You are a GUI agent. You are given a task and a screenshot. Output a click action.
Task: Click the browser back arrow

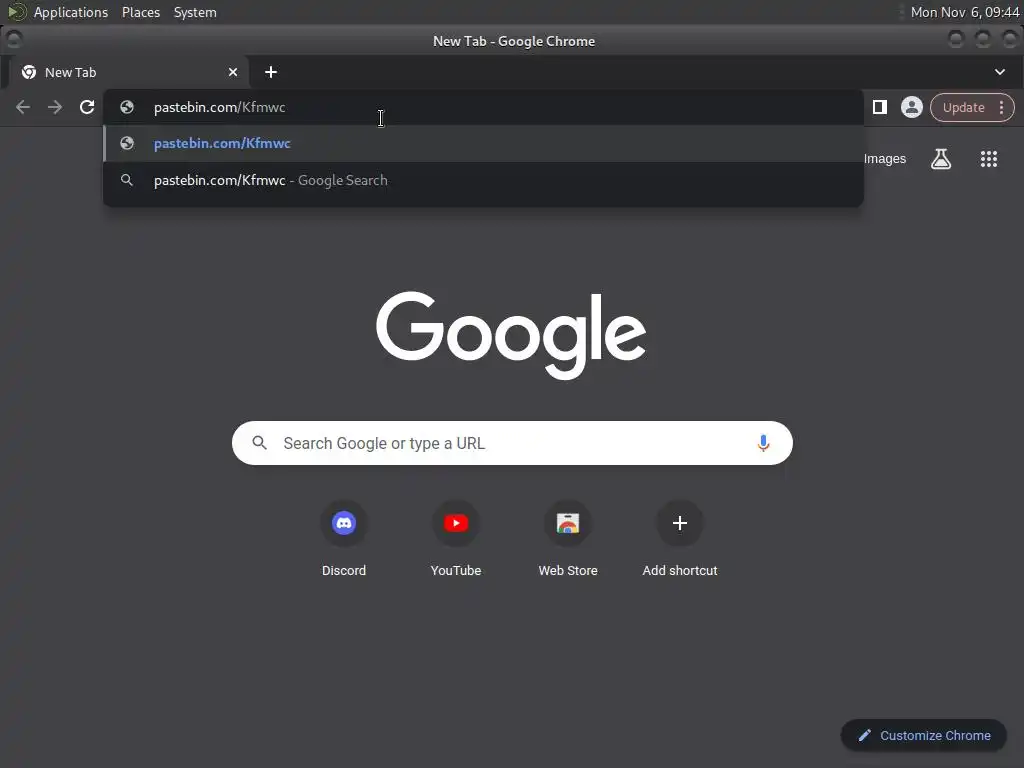click(x=23, y=107)
